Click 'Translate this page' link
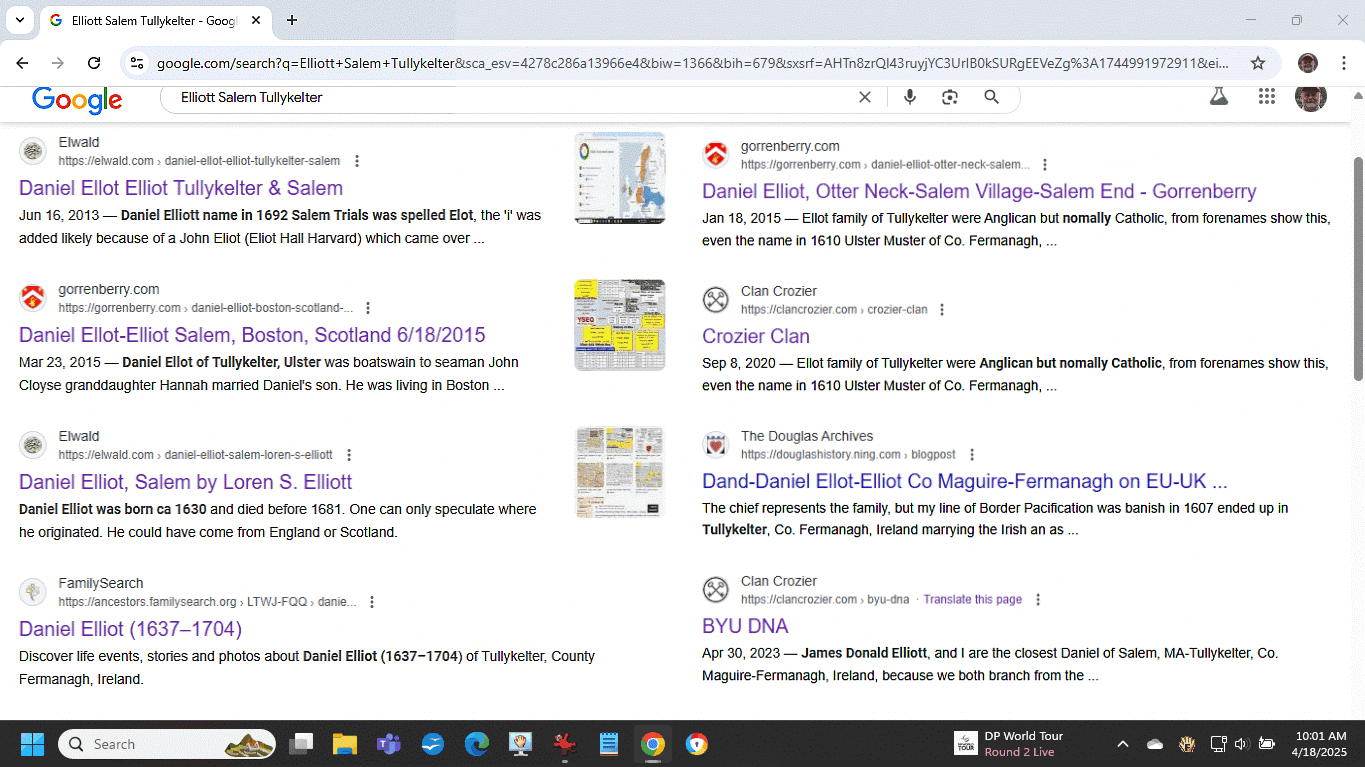 point(972,600)
